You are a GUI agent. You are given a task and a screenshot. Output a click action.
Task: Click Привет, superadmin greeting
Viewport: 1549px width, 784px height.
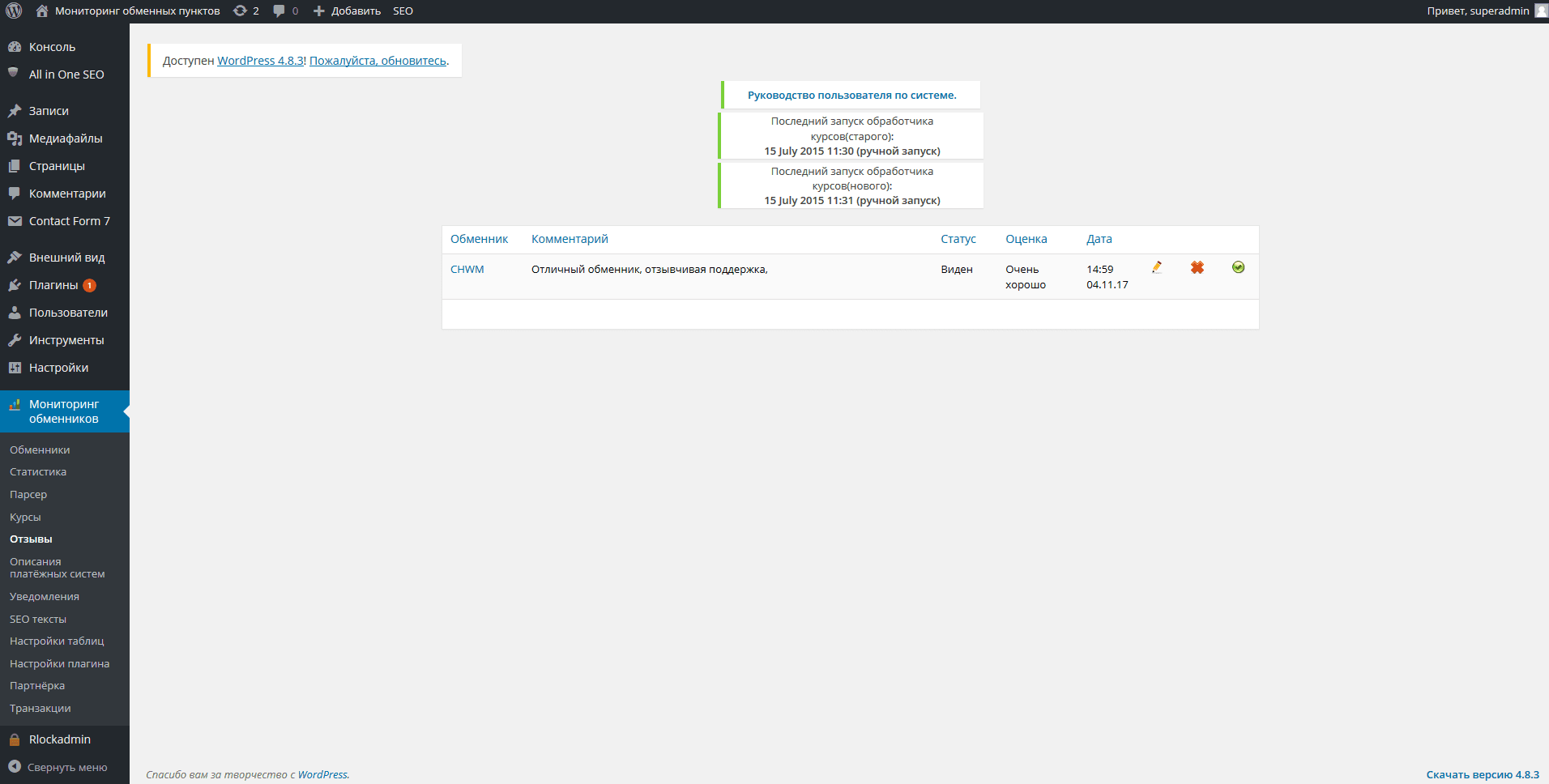coord(1478,11)
